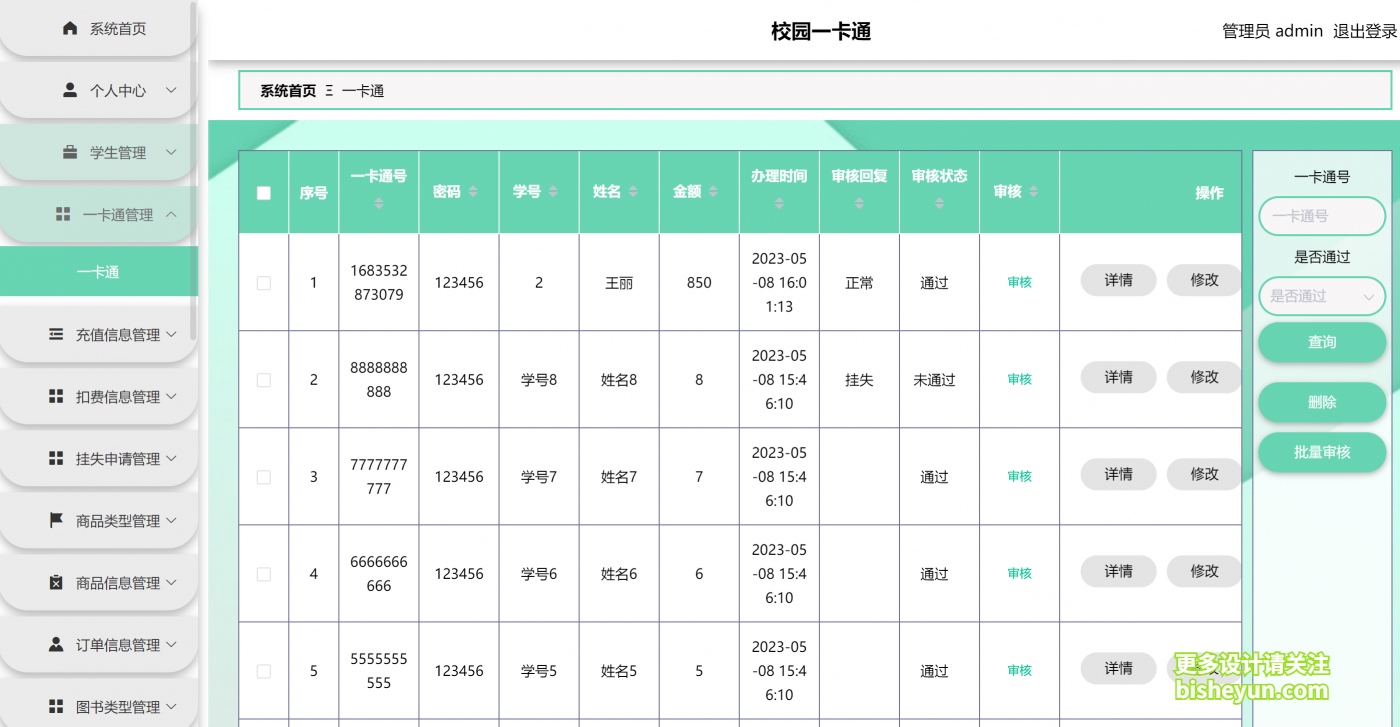The image size is (1400, 727).
Task: Click the 充值信息管理 list icon
Action: (55, 334)
